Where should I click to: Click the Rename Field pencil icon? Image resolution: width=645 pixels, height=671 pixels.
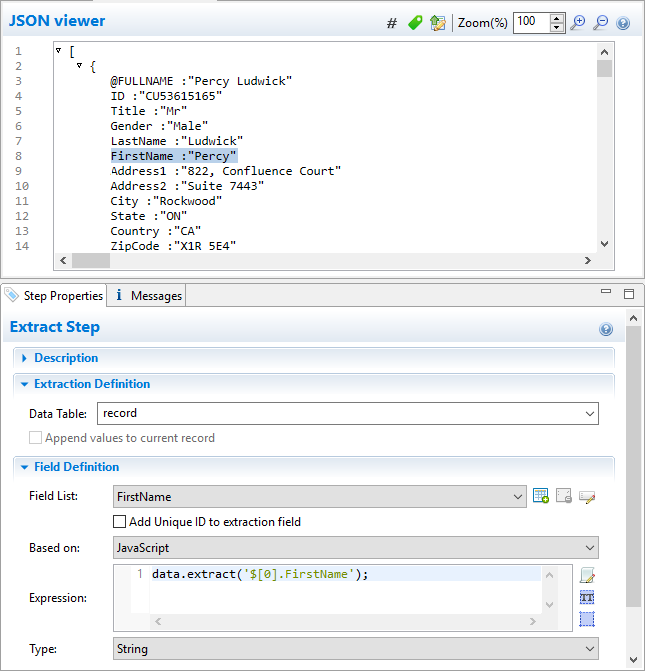tap(587, 496)
